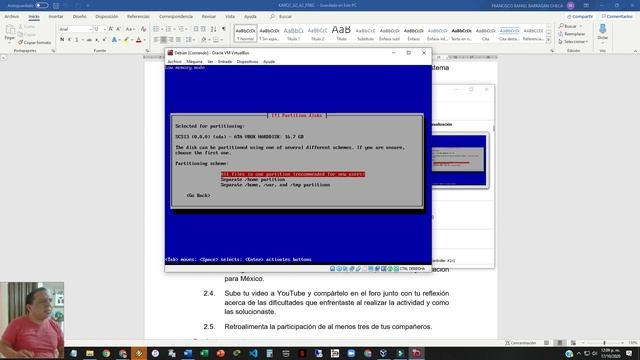Click the multilevel list icon
This screenshot has width=640, height=360.
181,29
